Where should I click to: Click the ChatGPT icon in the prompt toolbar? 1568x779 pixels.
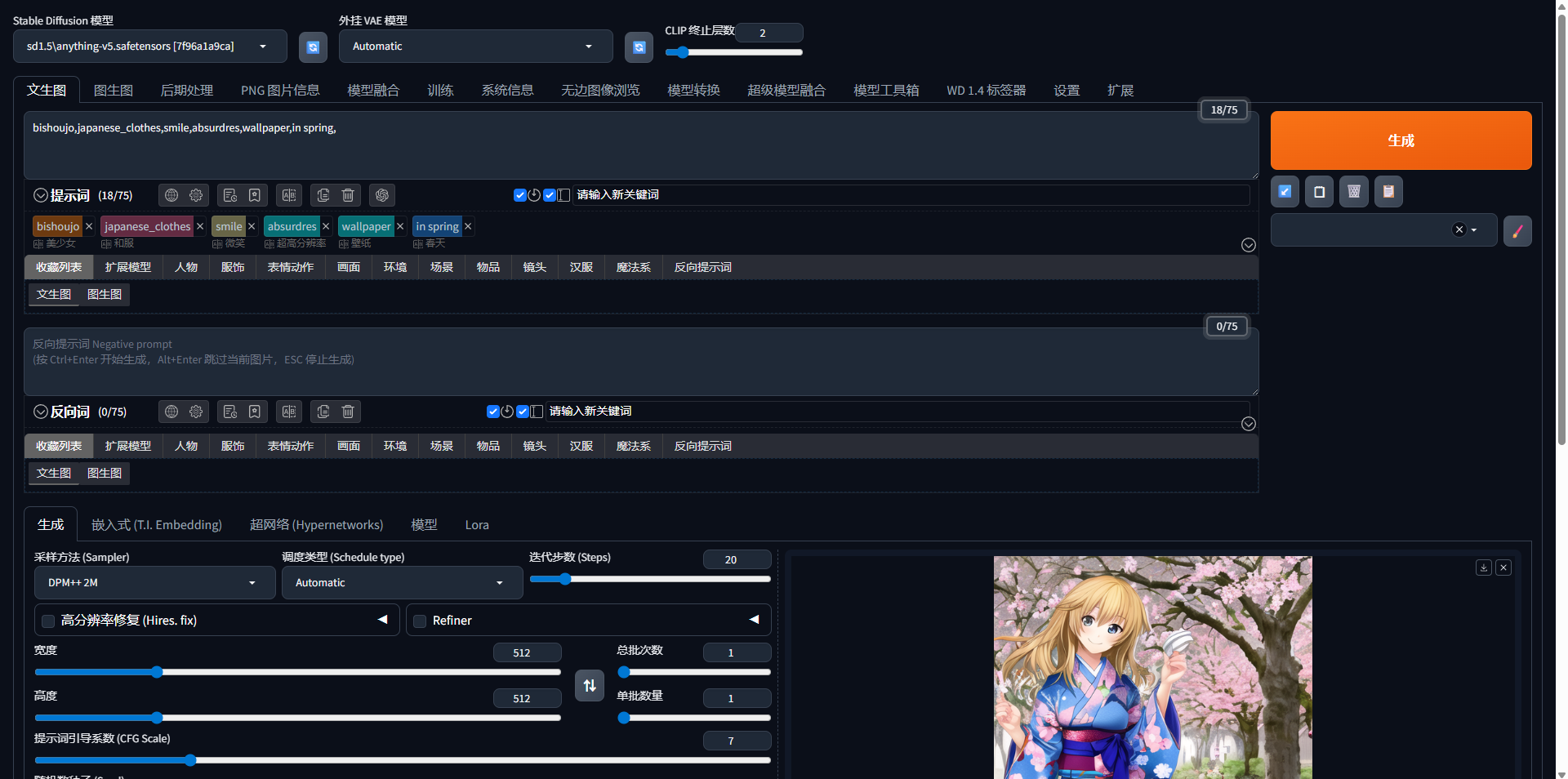point(381,195)
